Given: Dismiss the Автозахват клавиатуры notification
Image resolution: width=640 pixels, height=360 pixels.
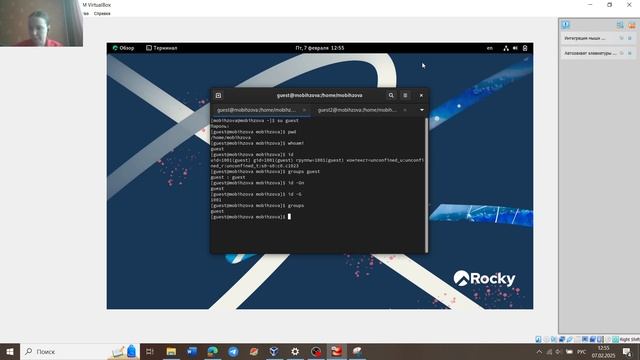Looking at the screenshot, I should click(x=629, y=53).
